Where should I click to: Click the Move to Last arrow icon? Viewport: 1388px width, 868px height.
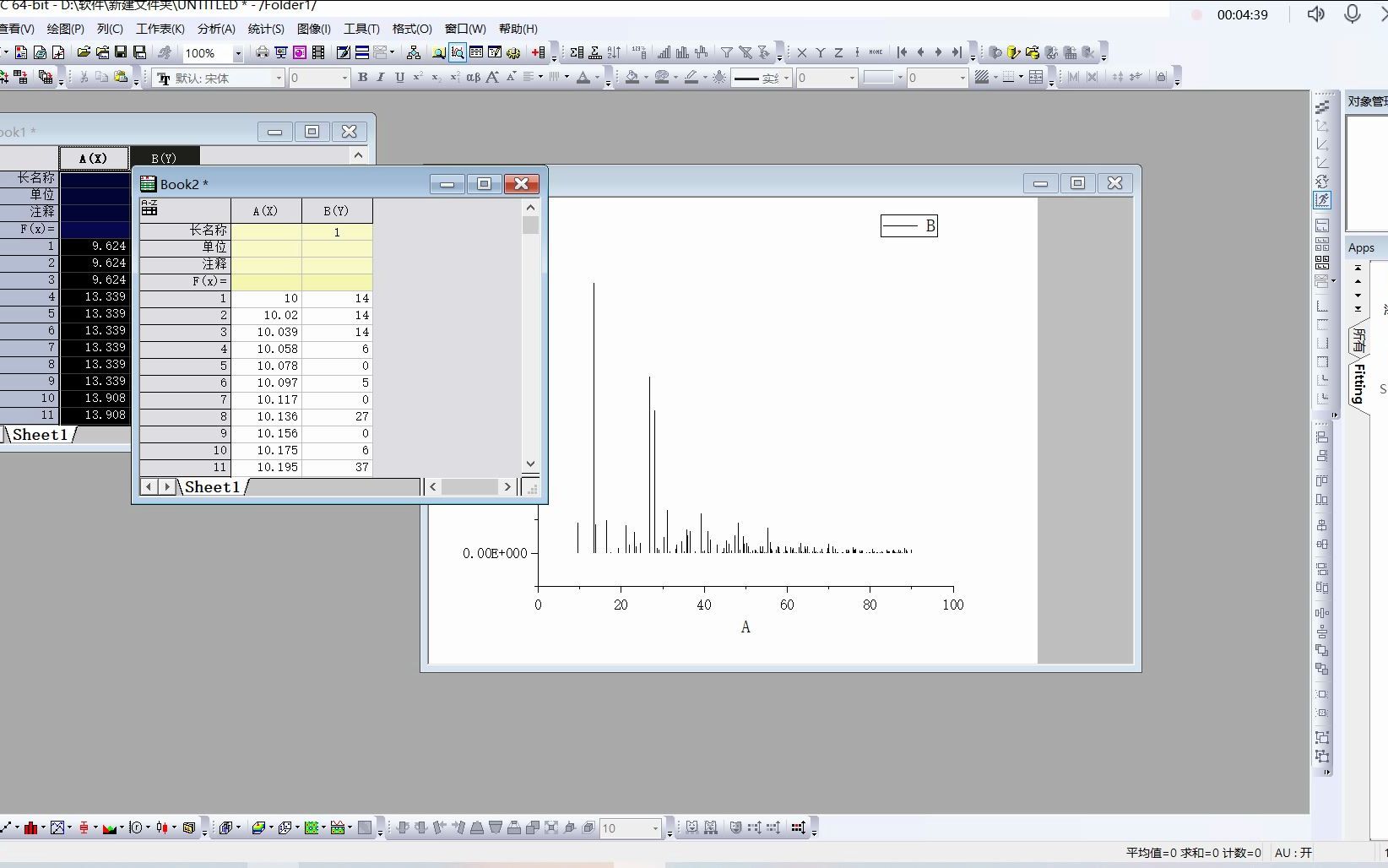pyautogui.click(x=957, y=52)
